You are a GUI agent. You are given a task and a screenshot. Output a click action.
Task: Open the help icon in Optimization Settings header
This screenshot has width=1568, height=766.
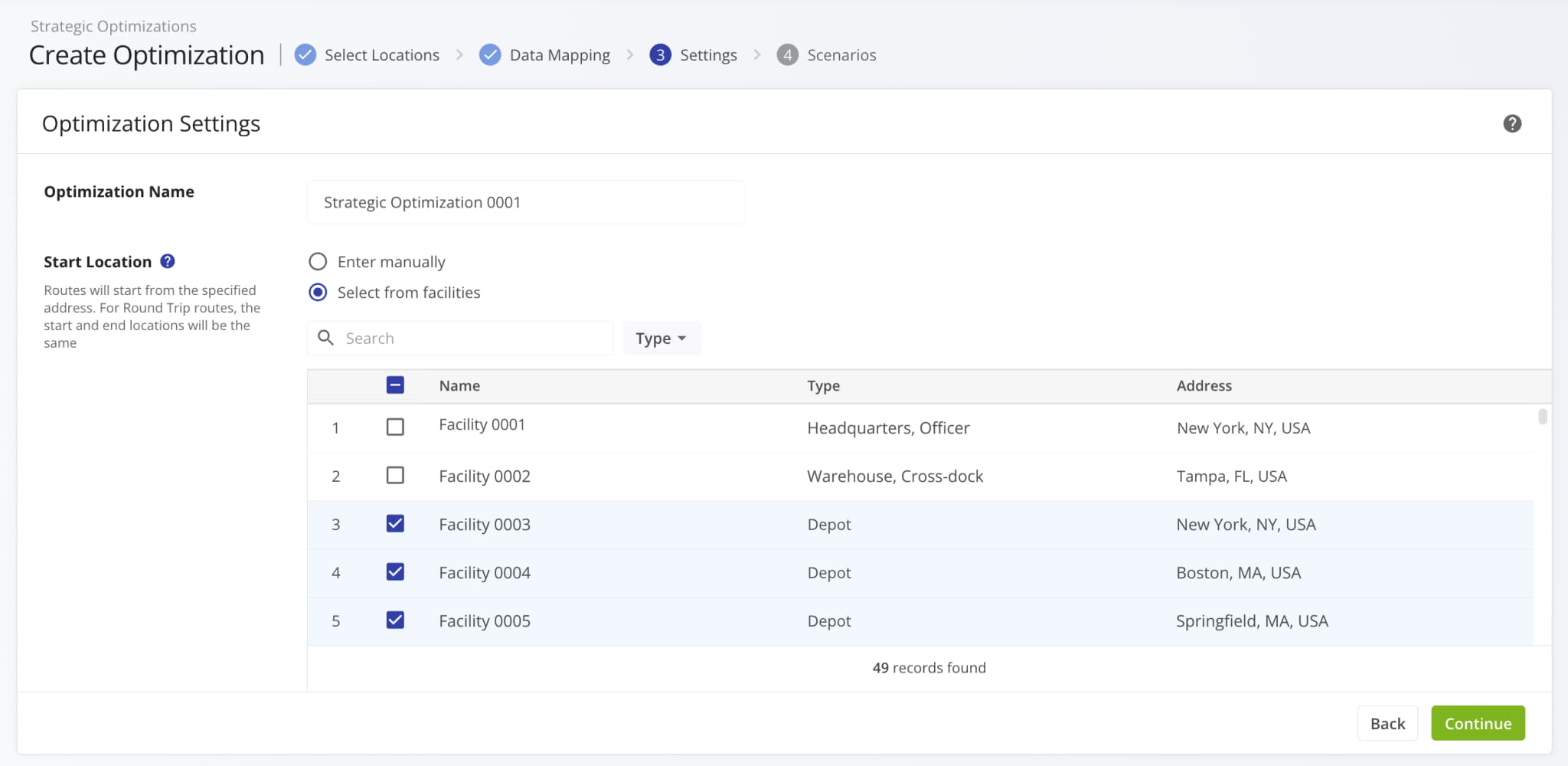point(1511,123)
